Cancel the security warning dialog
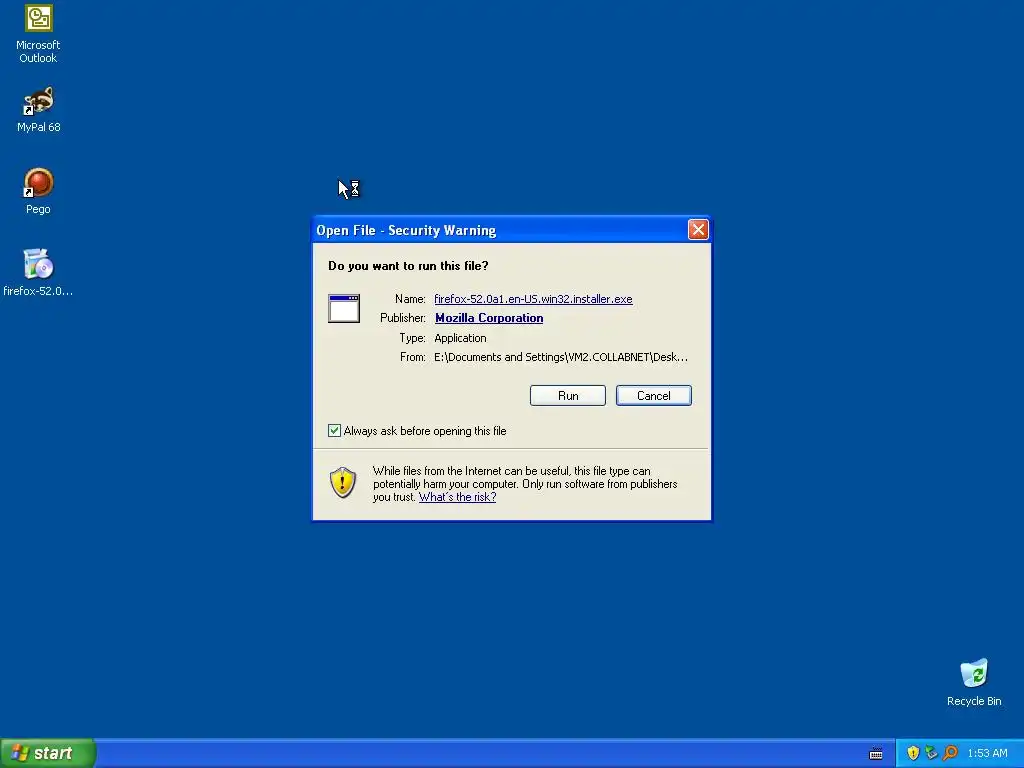This screenshot has width=1024, height=768. coord(654,396)
